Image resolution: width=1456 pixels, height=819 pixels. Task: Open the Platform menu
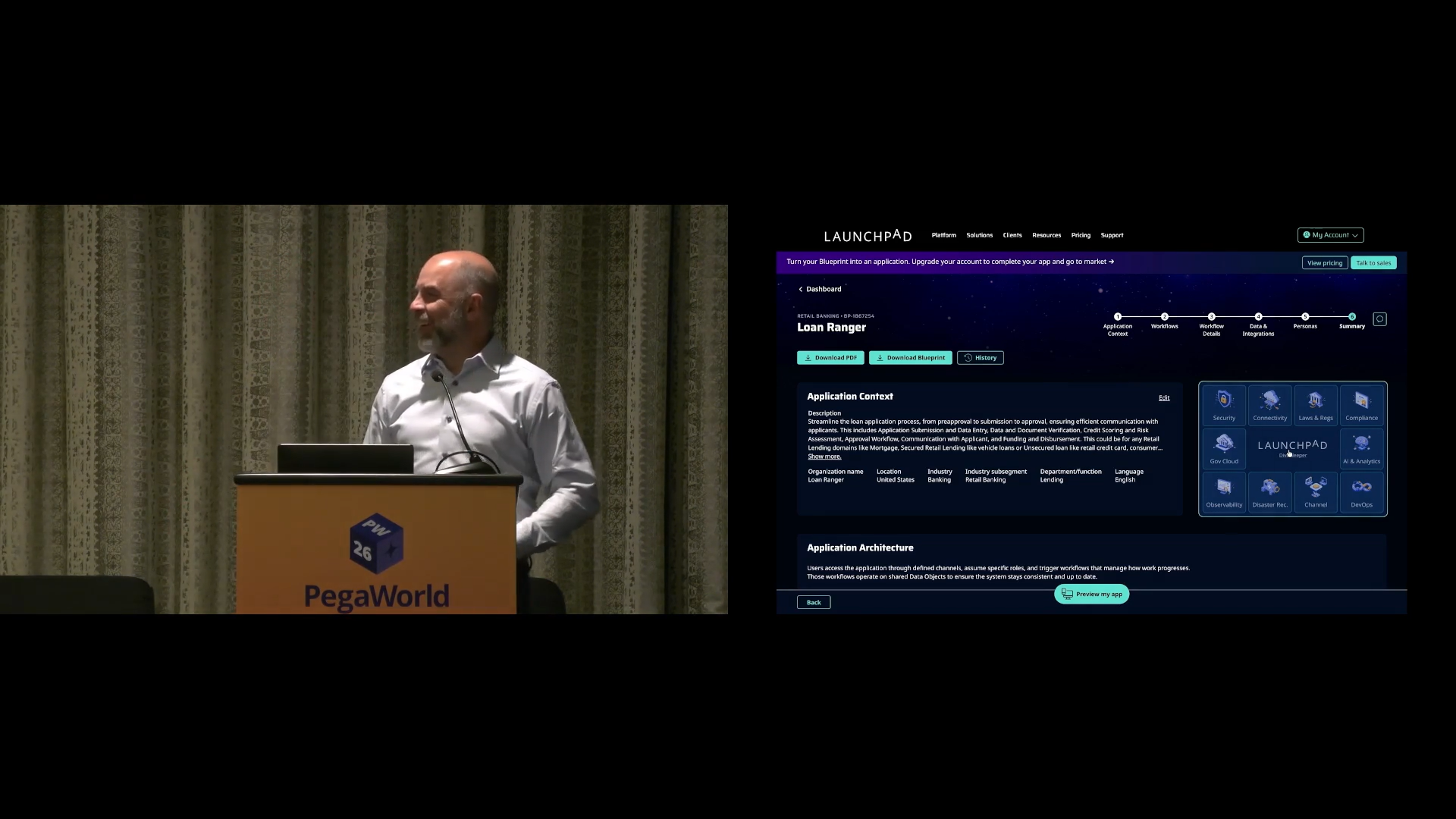click(943, 235)
